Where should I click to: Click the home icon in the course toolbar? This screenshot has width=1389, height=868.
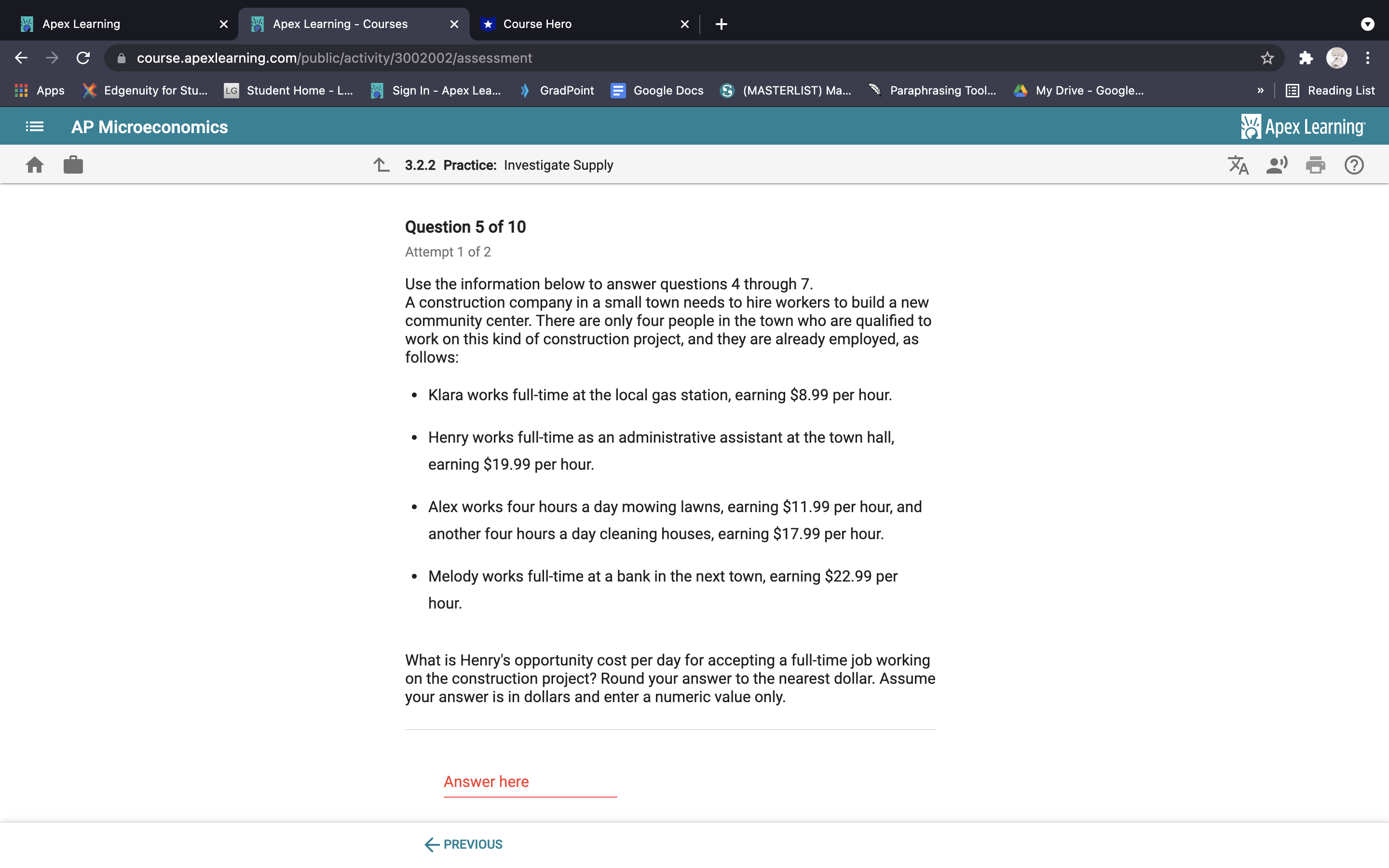(34, 165)
